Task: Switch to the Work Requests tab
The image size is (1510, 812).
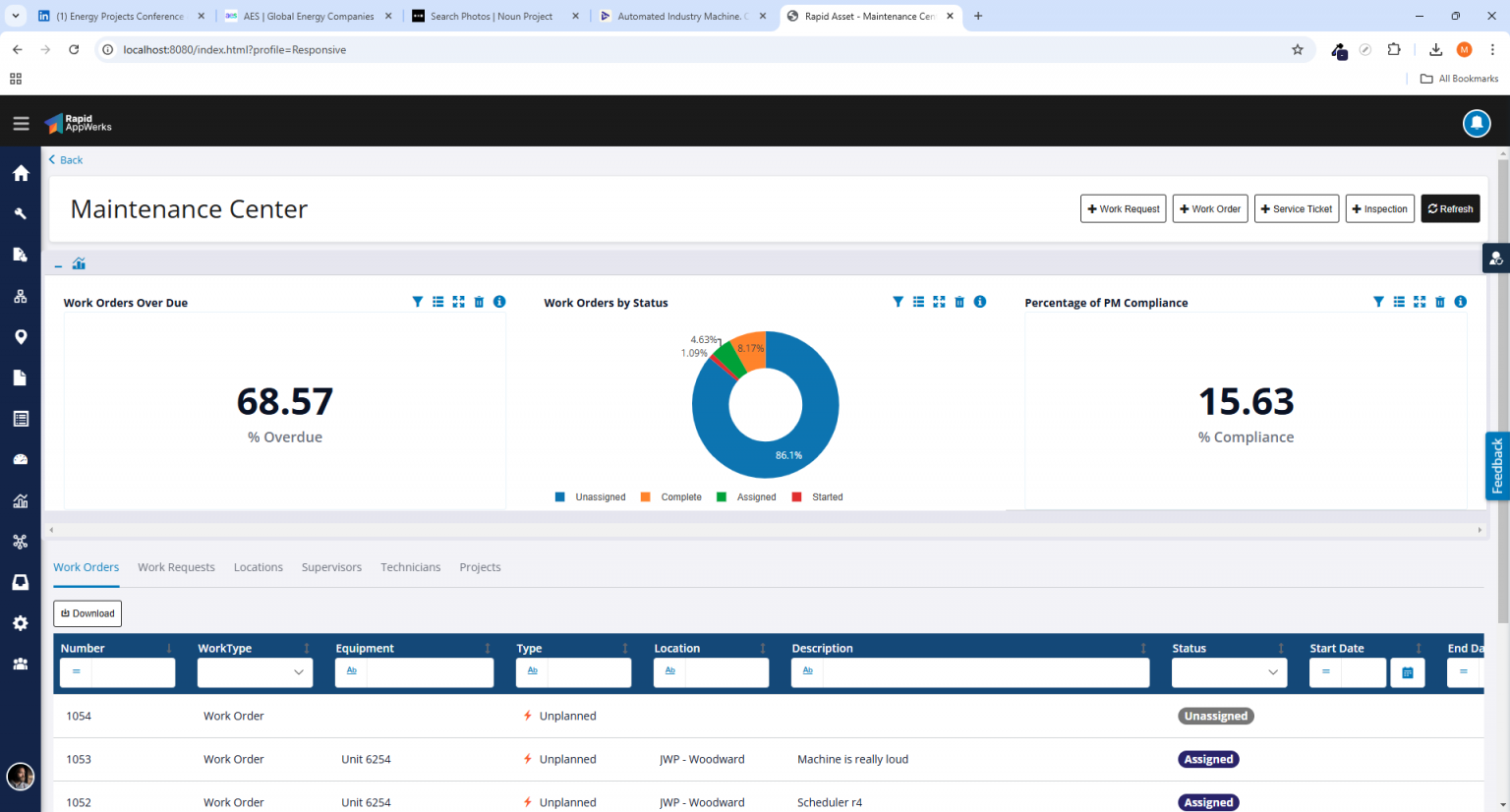Action: [176, 567]
